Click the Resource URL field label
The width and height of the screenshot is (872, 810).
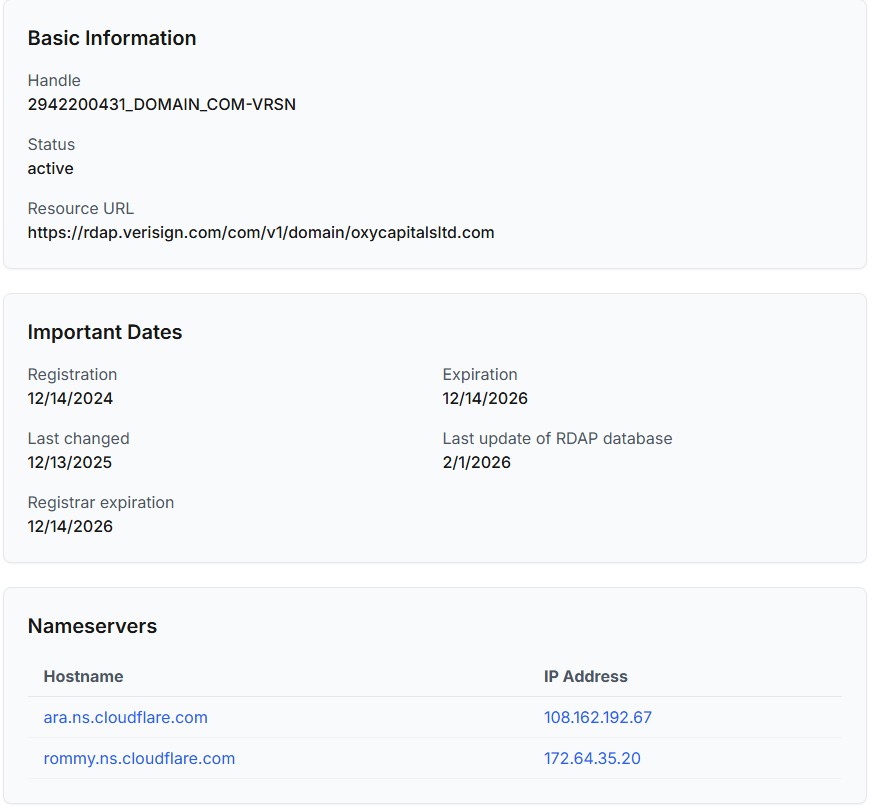(80, 208)
